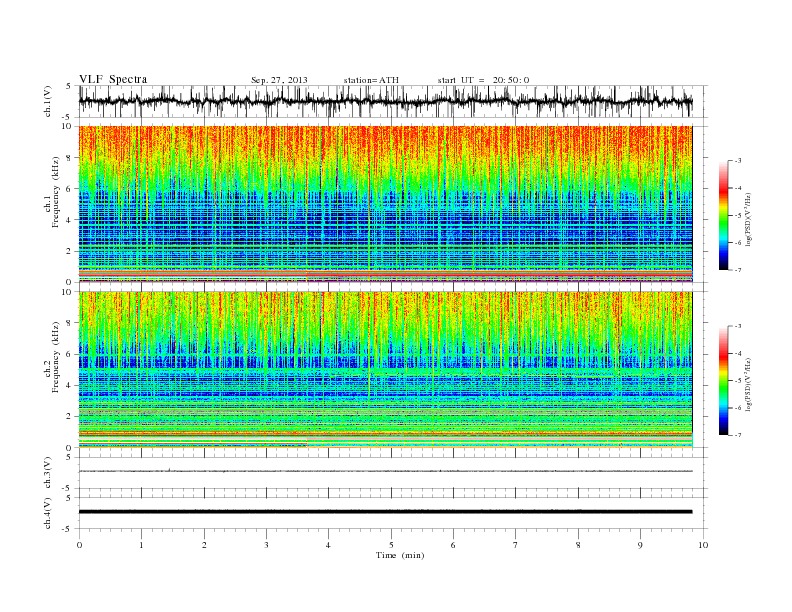The image size is (792, 612).
Task: Select the ch.1 "Frequency (kHz)" axis label
Action: tap(56, 192)
